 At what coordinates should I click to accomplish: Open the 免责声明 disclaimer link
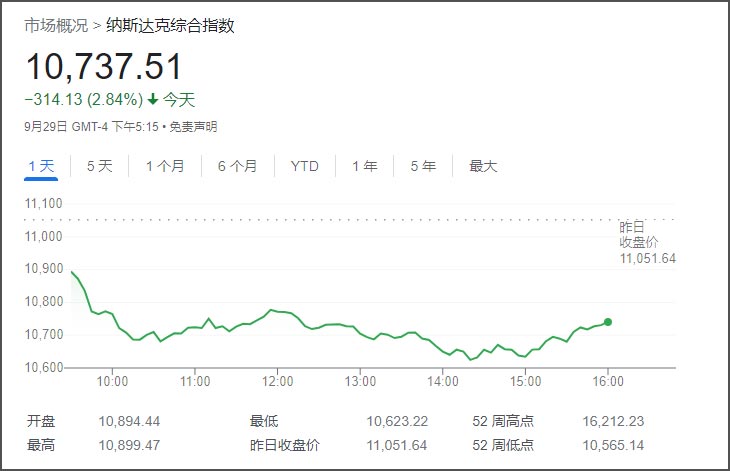[x=193, y=127]
